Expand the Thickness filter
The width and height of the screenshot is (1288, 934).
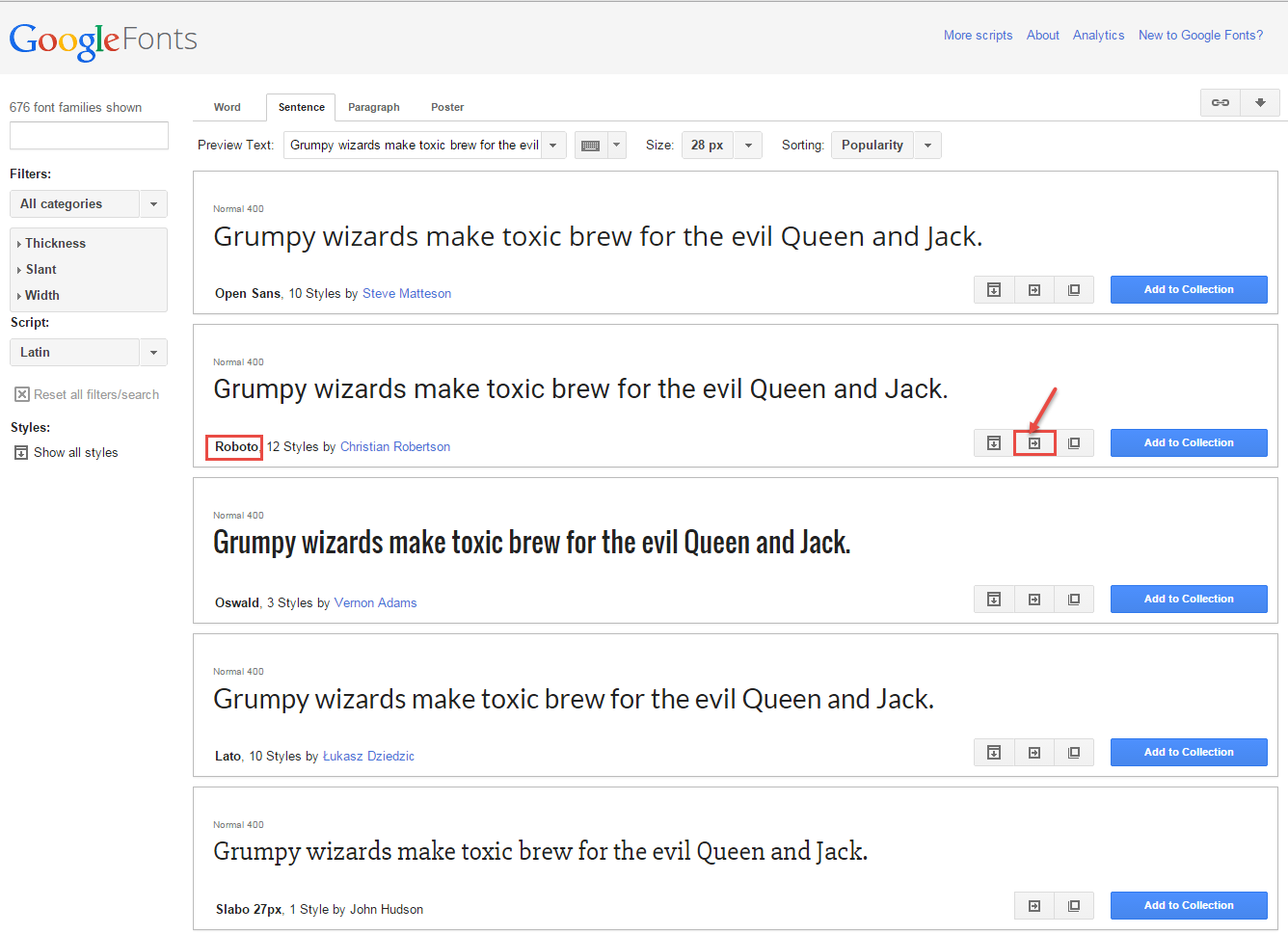pos(52,243)
